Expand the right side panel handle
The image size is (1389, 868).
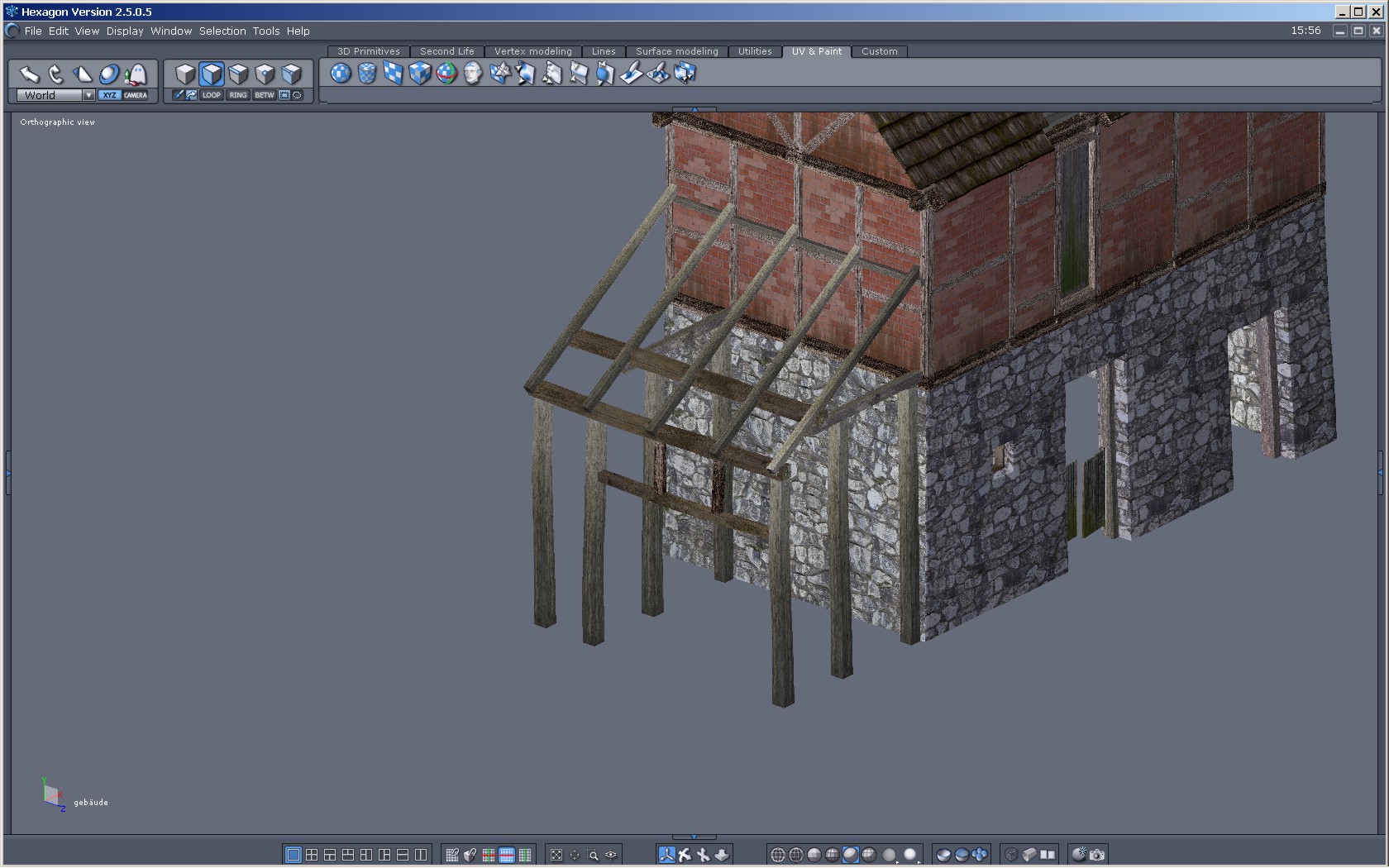pyautogui.click(x=1380, y=472)
